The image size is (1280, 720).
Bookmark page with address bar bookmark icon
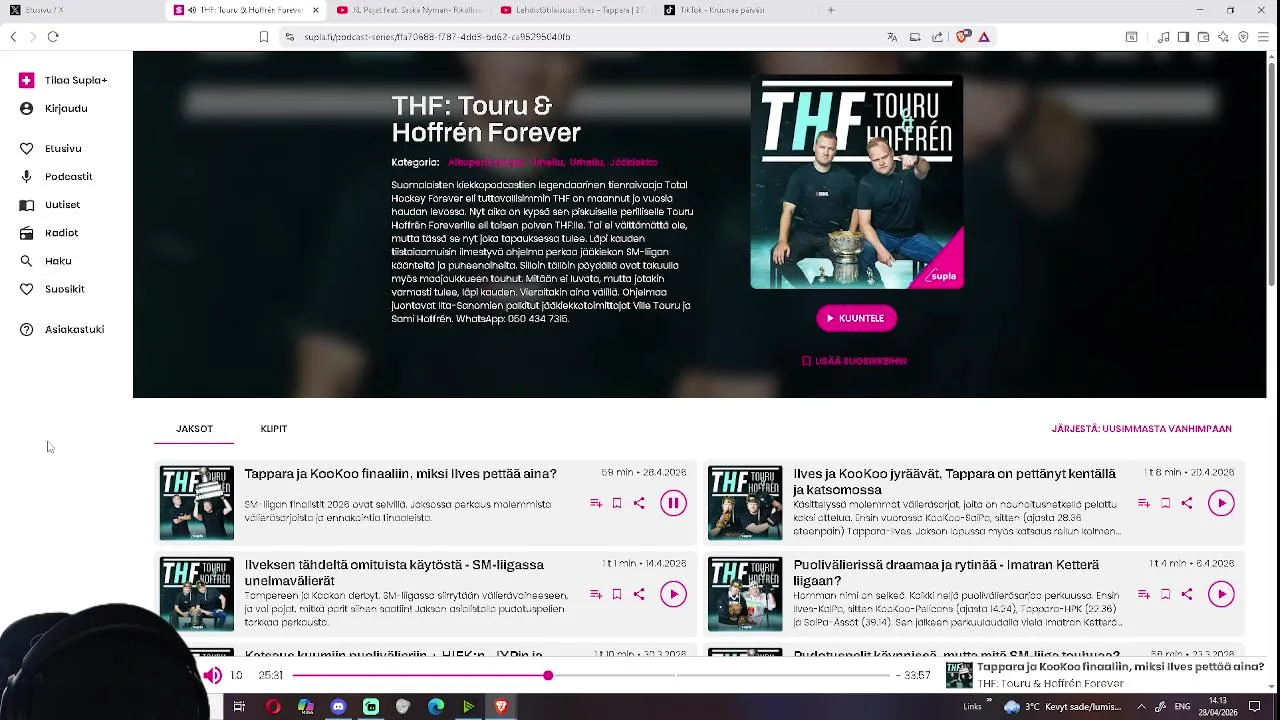tap(264, 37)
